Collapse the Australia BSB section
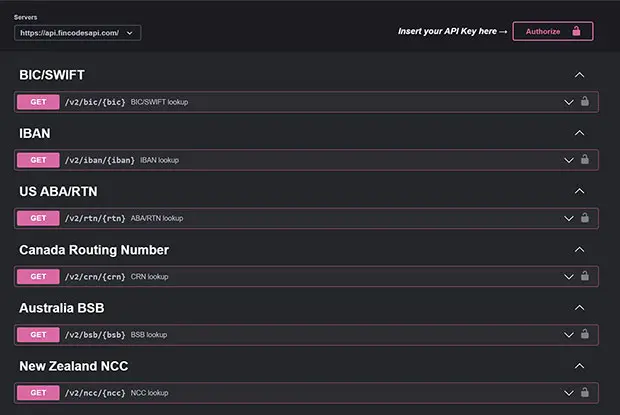 click(578, 307)
